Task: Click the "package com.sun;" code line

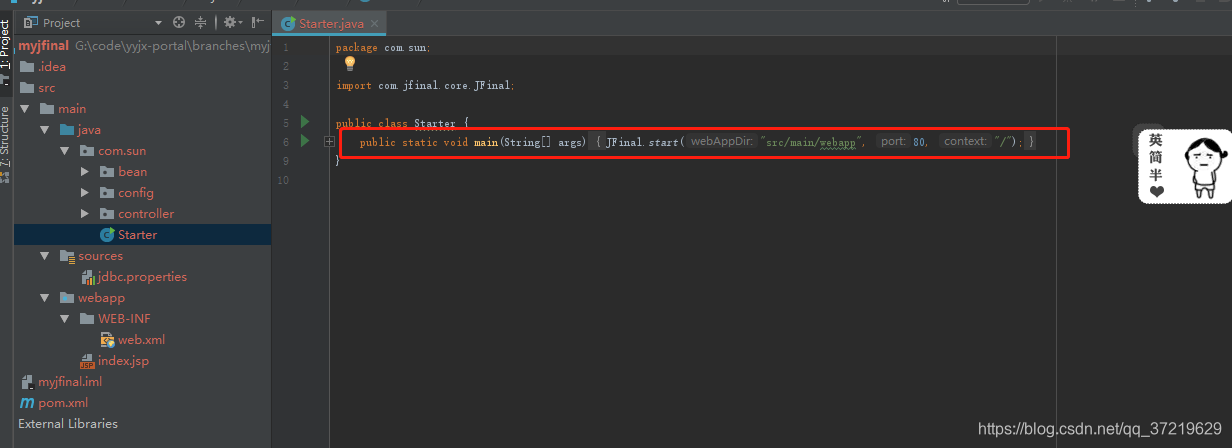Action: click(383, 47)
